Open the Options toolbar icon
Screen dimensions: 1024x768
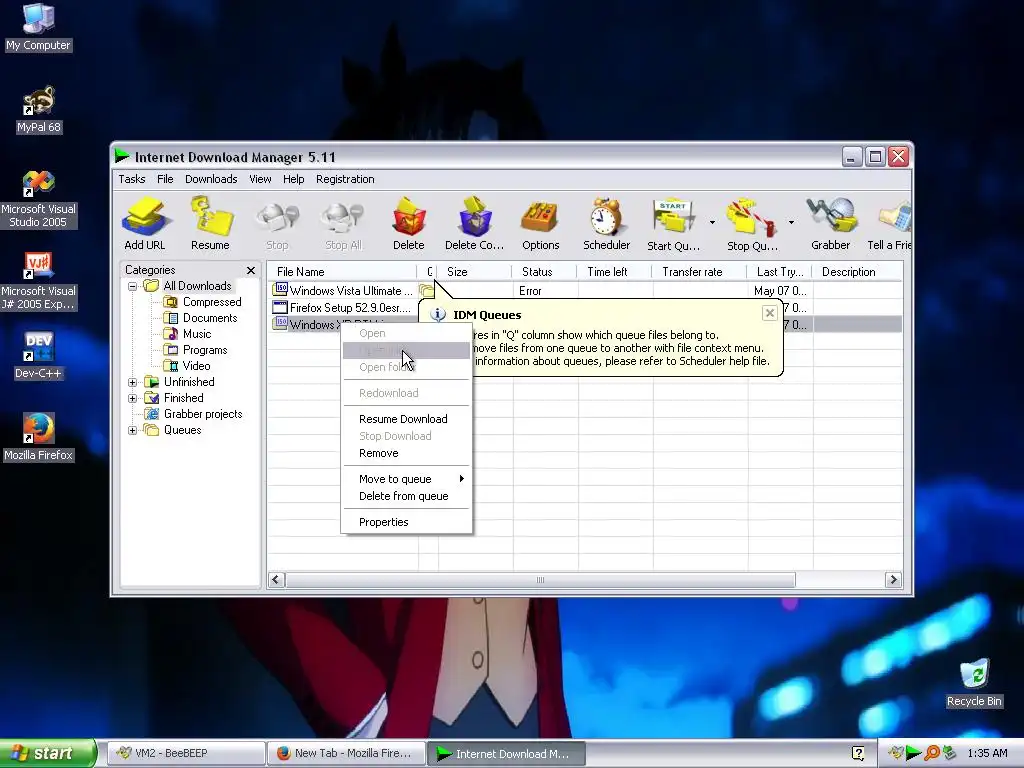point(540,224)
